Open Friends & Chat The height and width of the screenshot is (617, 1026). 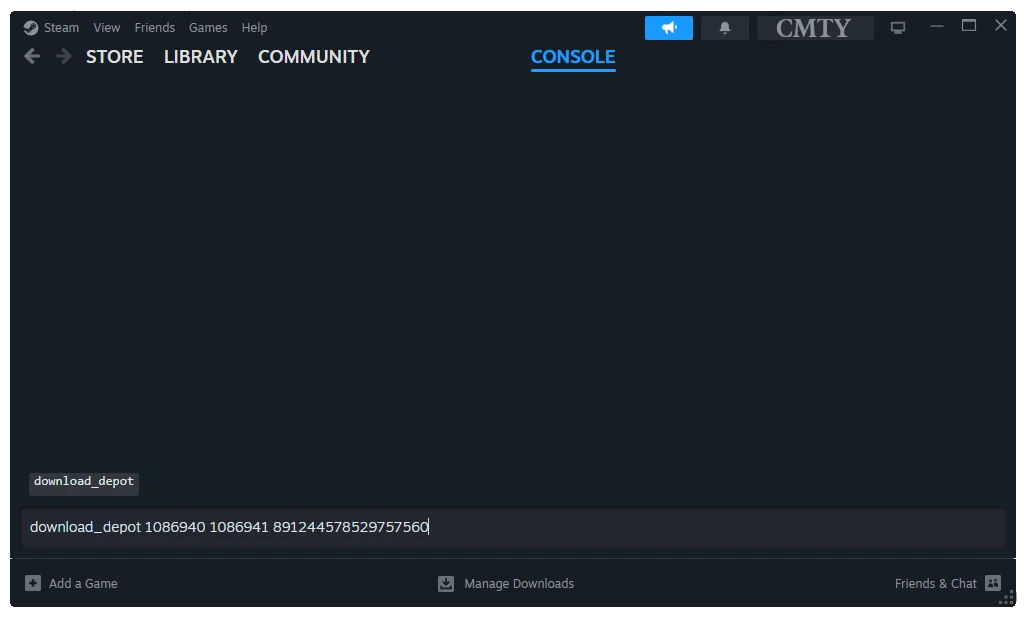(x=936, y=584)
